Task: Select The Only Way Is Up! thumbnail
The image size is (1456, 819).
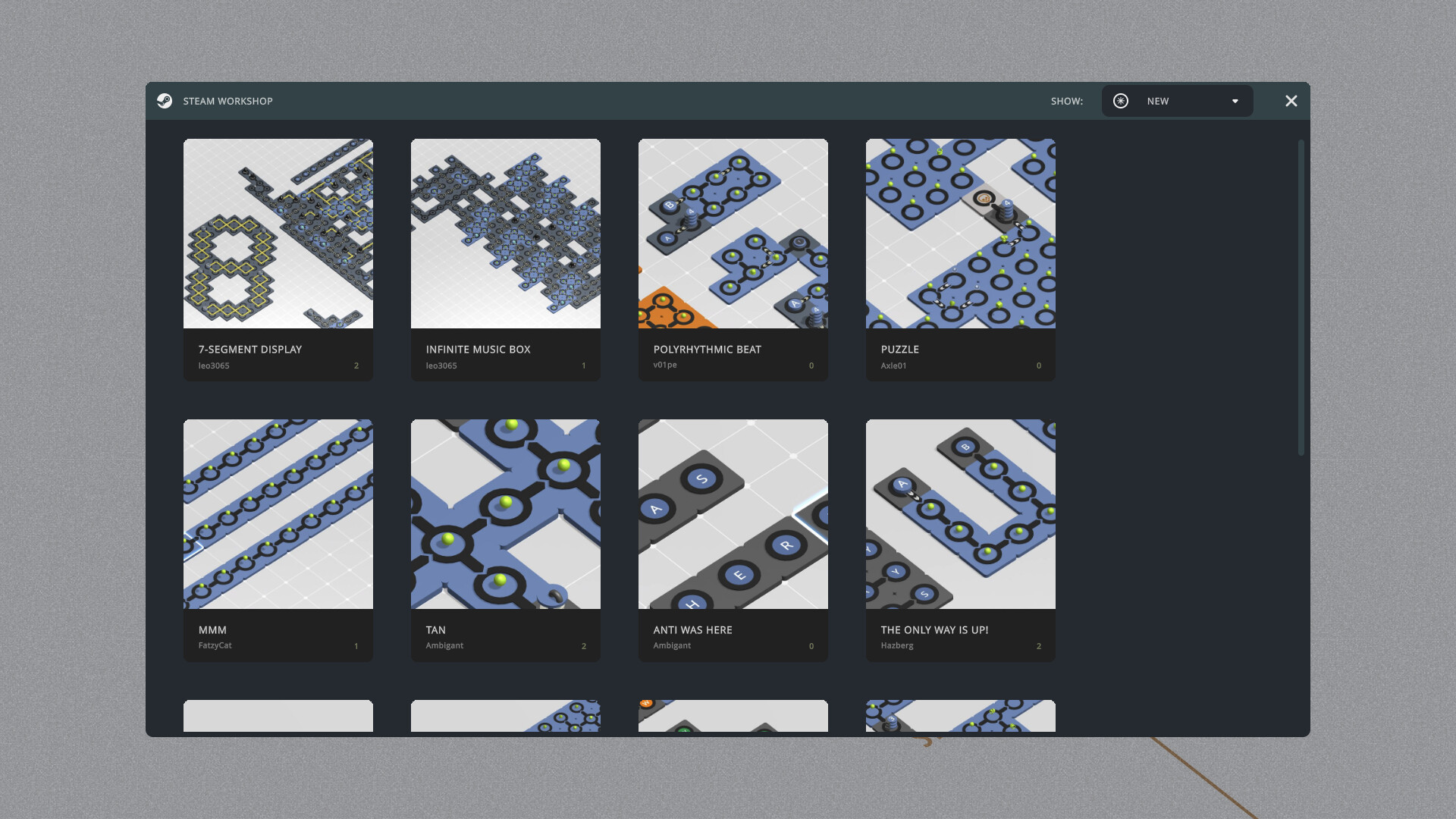Action: pyautogui.click(x=961, y=514)
